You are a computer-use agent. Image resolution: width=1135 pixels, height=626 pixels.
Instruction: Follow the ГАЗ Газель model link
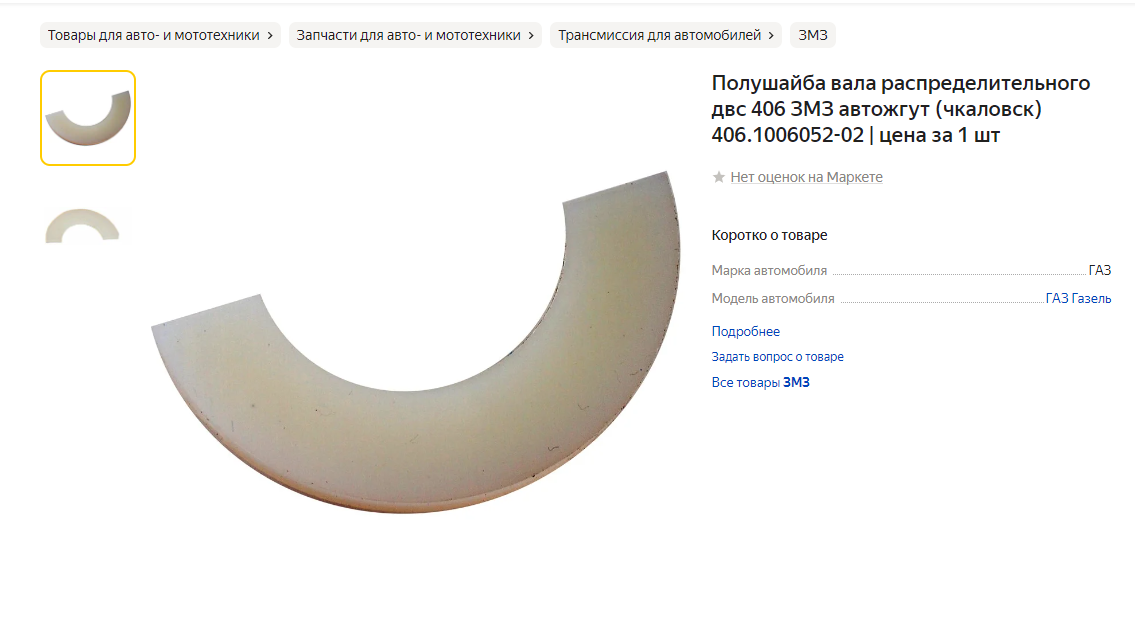pos(1078,298)
